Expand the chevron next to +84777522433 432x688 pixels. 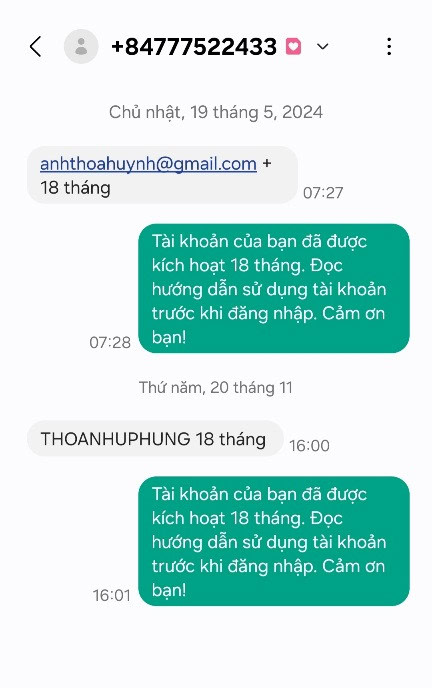(323, 46)
